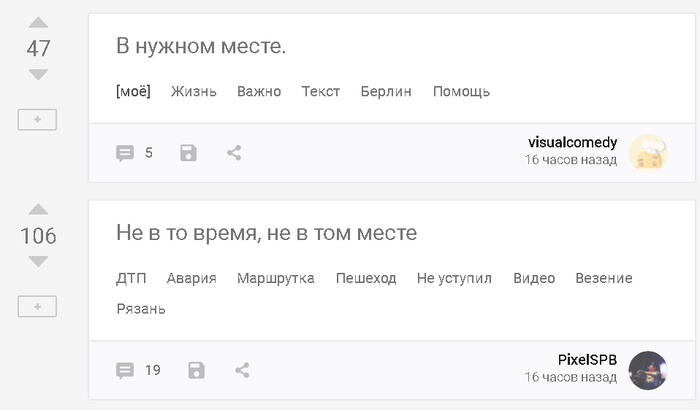Open the 19 comments of PixelSPB's post
Screen dimensions: 700x410
138,370
